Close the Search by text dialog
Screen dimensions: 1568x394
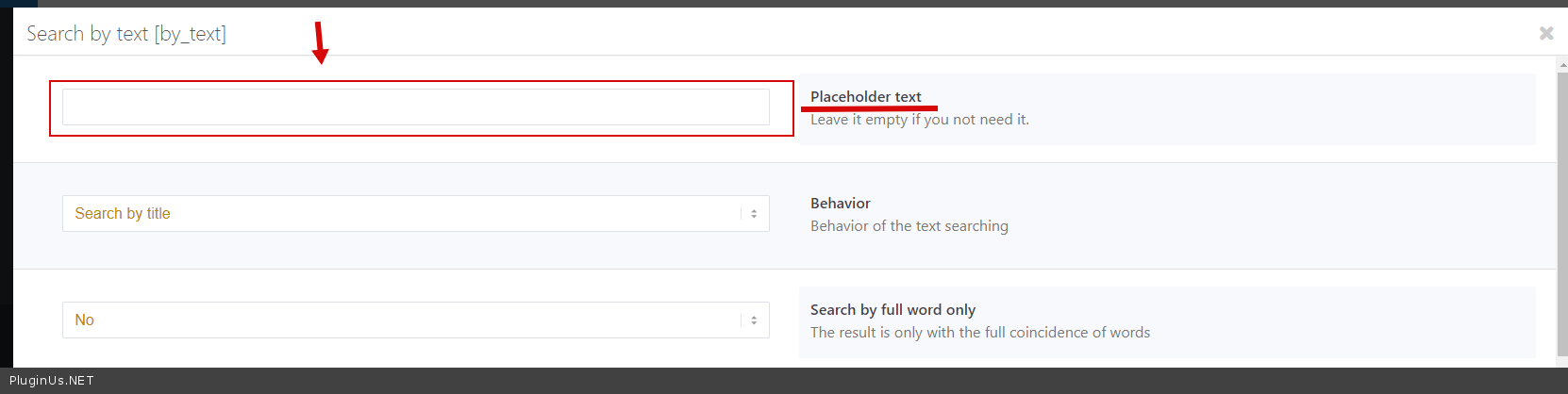pos(1545,33)
